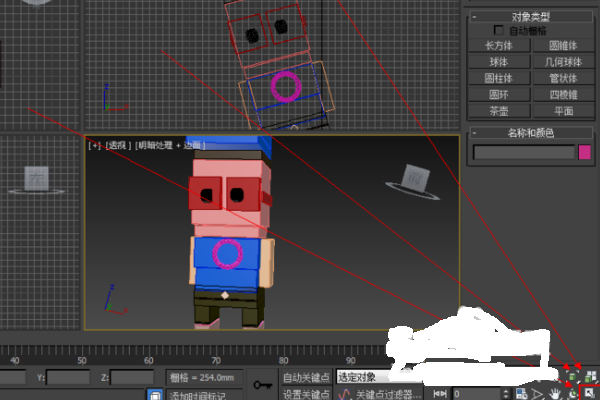Screen dimensions: 600x400
Task: Enable the 自动栅格 checkbox
Action: click(x=498, y=30)
